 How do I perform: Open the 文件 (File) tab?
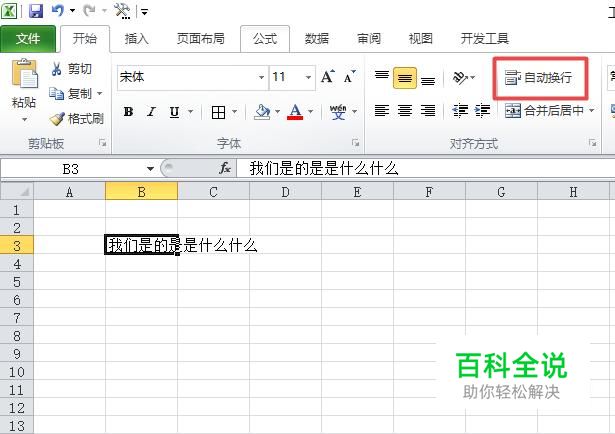click(x=28, y=38)
